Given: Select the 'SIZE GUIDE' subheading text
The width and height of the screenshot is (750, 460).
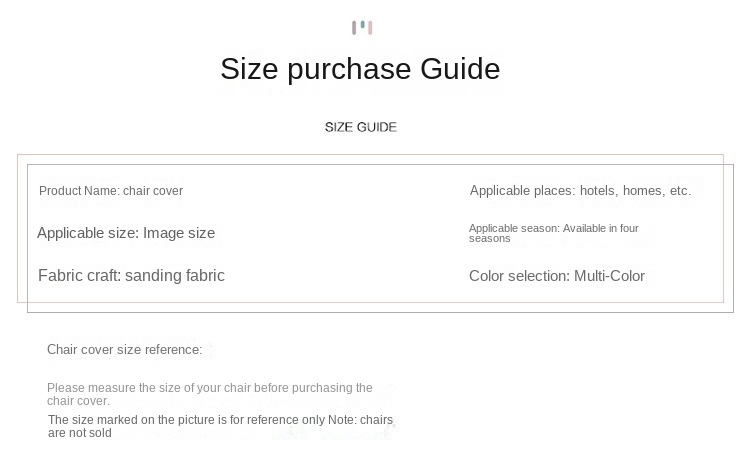Looking at the screenshot, I should (361, 127).
